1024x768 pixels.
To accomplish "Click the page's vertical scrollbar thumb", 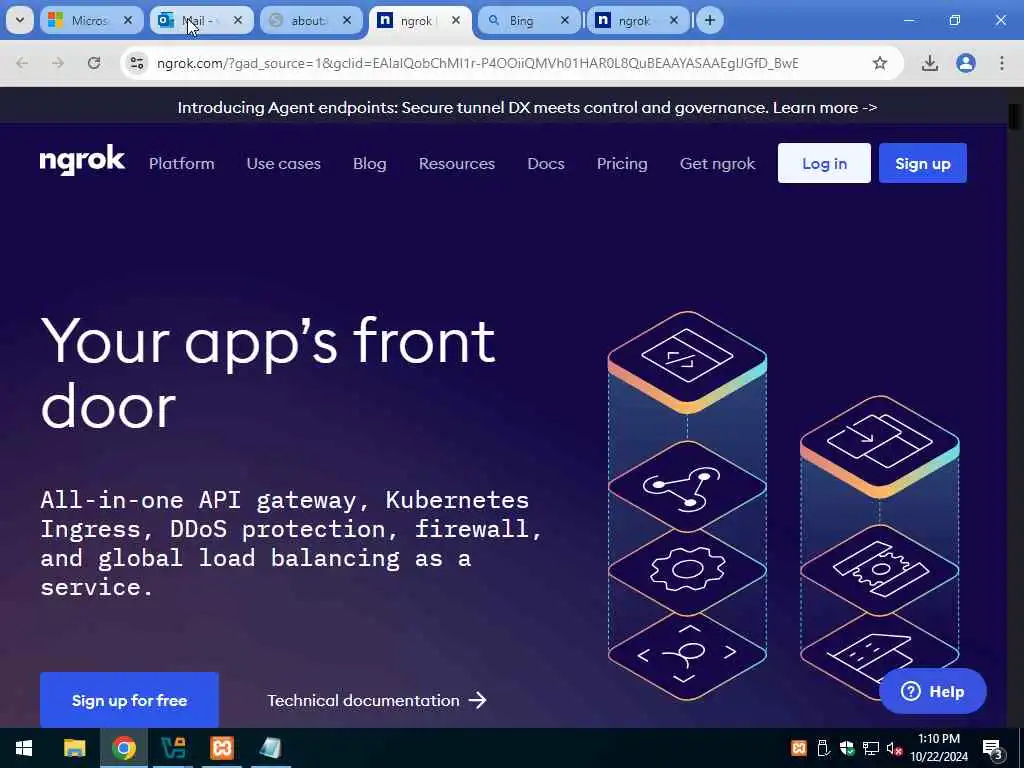I will coord(1014,117).
